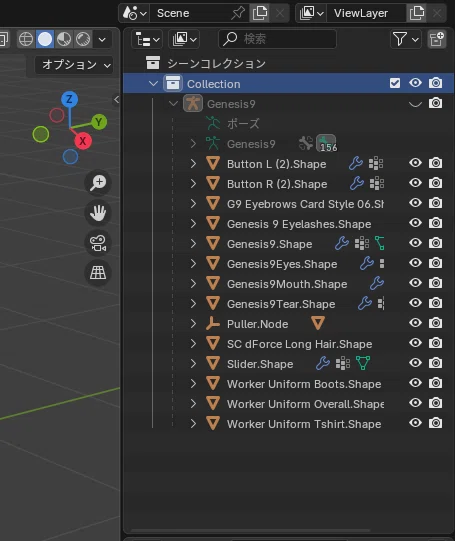455x541 pixels.
Task: Open viewport shading options dropdown
Action: 102,39
